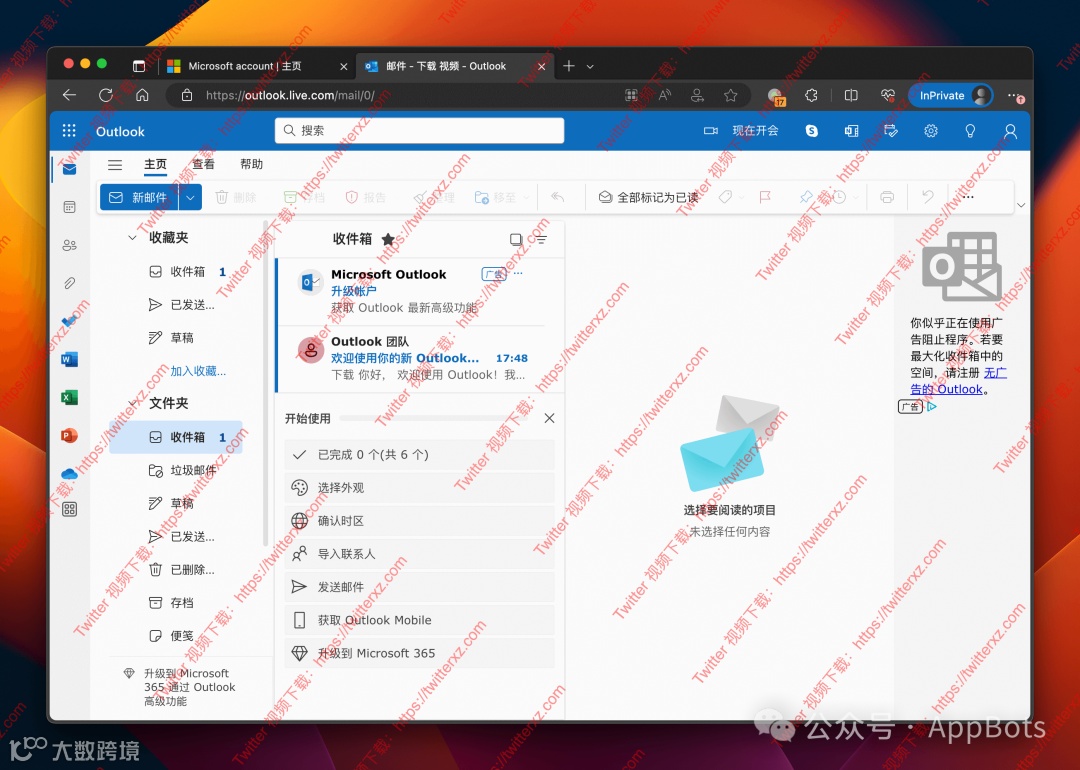
Task: Open Files attachments in left rail
Action: [x=70, y=283]
